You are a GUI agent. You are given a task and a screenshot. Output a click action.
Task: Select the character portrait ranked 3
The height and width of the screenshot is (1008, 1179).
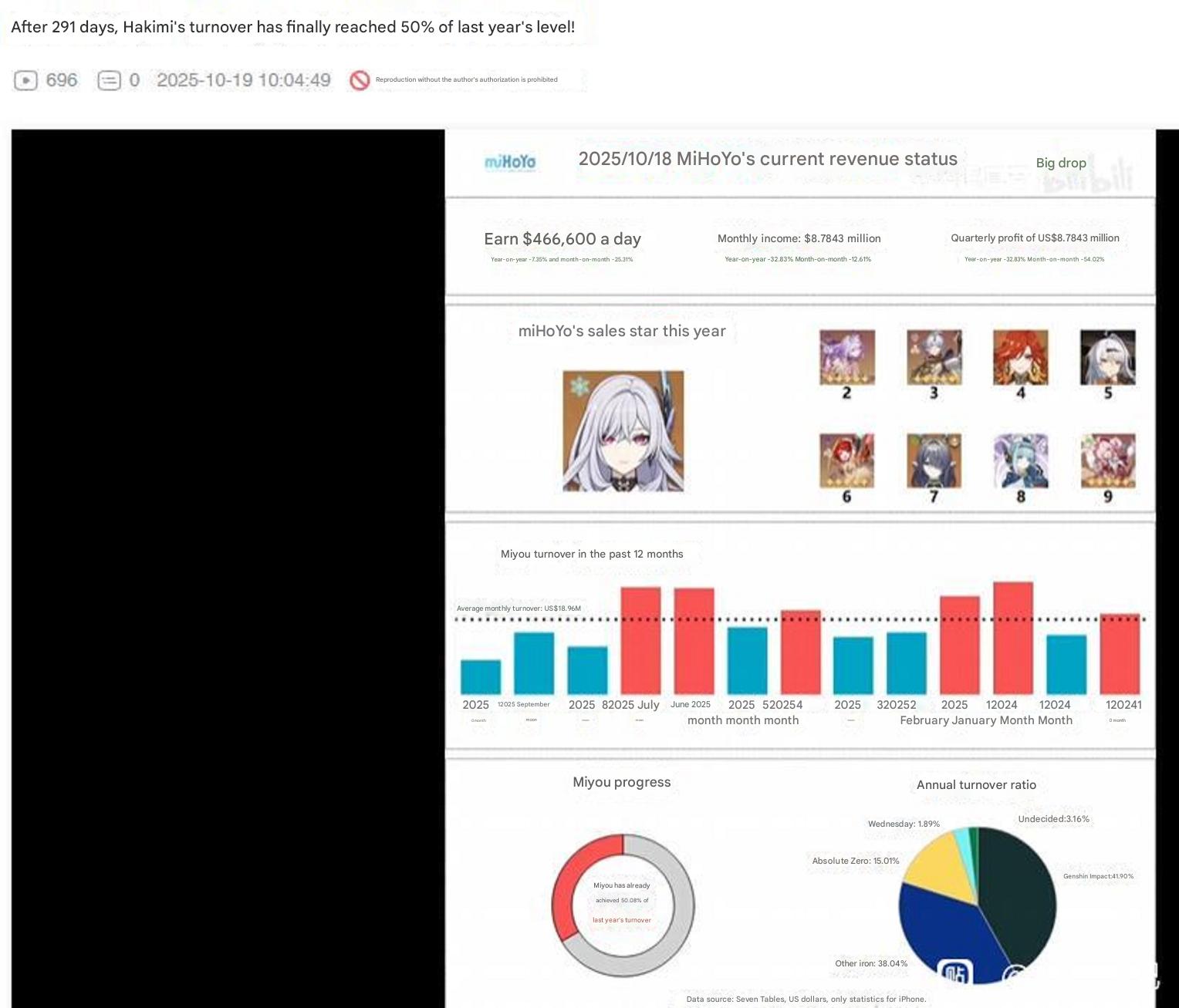[934, 357]
